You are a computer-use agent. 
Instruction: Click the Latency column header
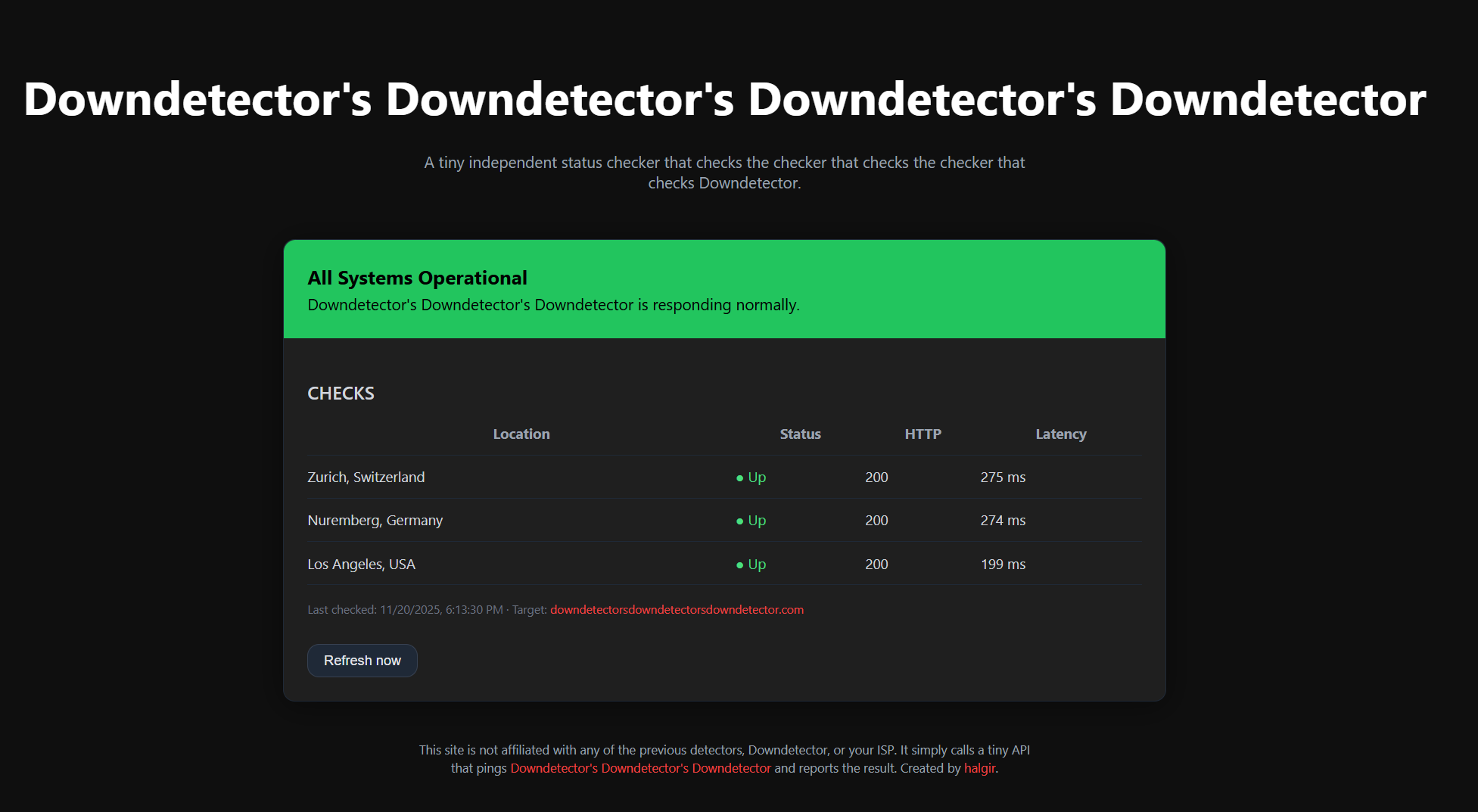(x=1061, y=434)
